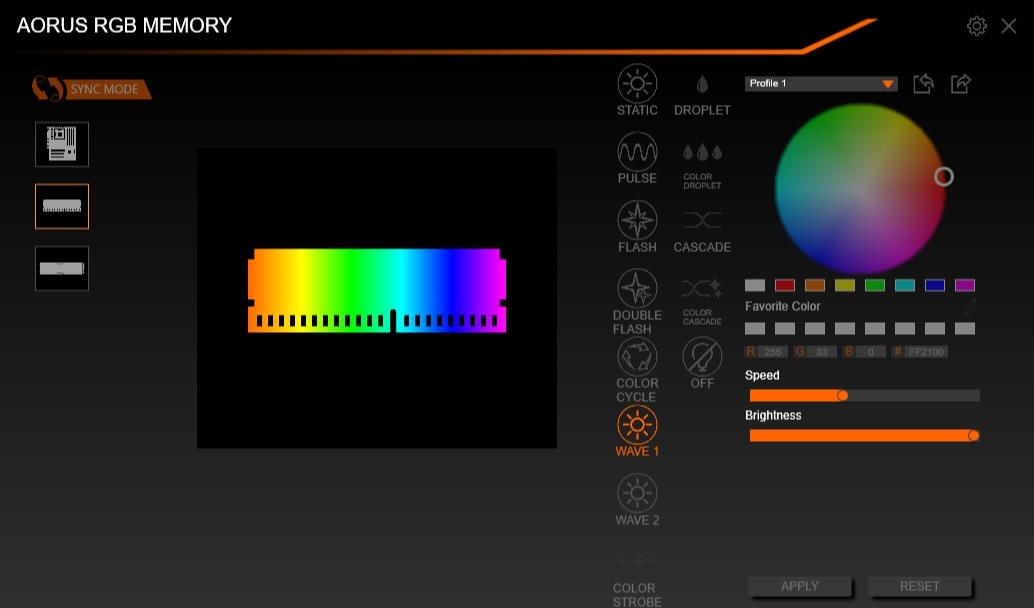Image resolution: width=1034 pixels, height=608 pixels.
Task: Select the Flash lighting mode
Action: click(637, 221)
